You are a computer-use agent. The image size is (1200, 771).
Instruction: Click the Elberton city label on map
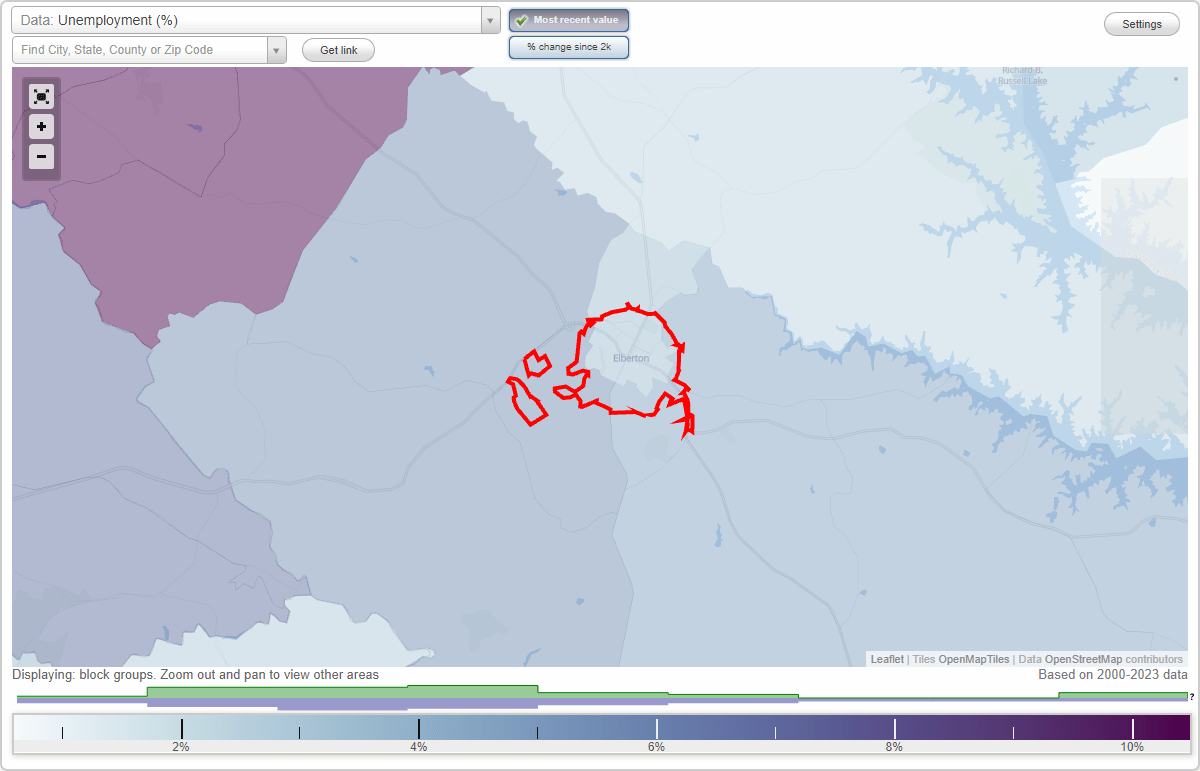(631, 358)
